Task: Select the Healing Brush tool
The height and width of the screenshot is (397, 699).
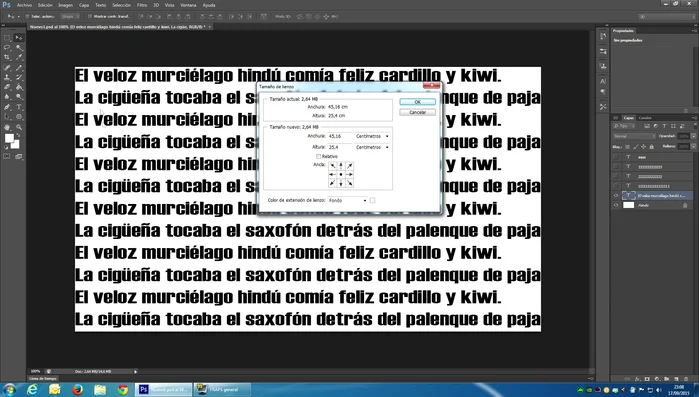Action: tap(7, 68)
